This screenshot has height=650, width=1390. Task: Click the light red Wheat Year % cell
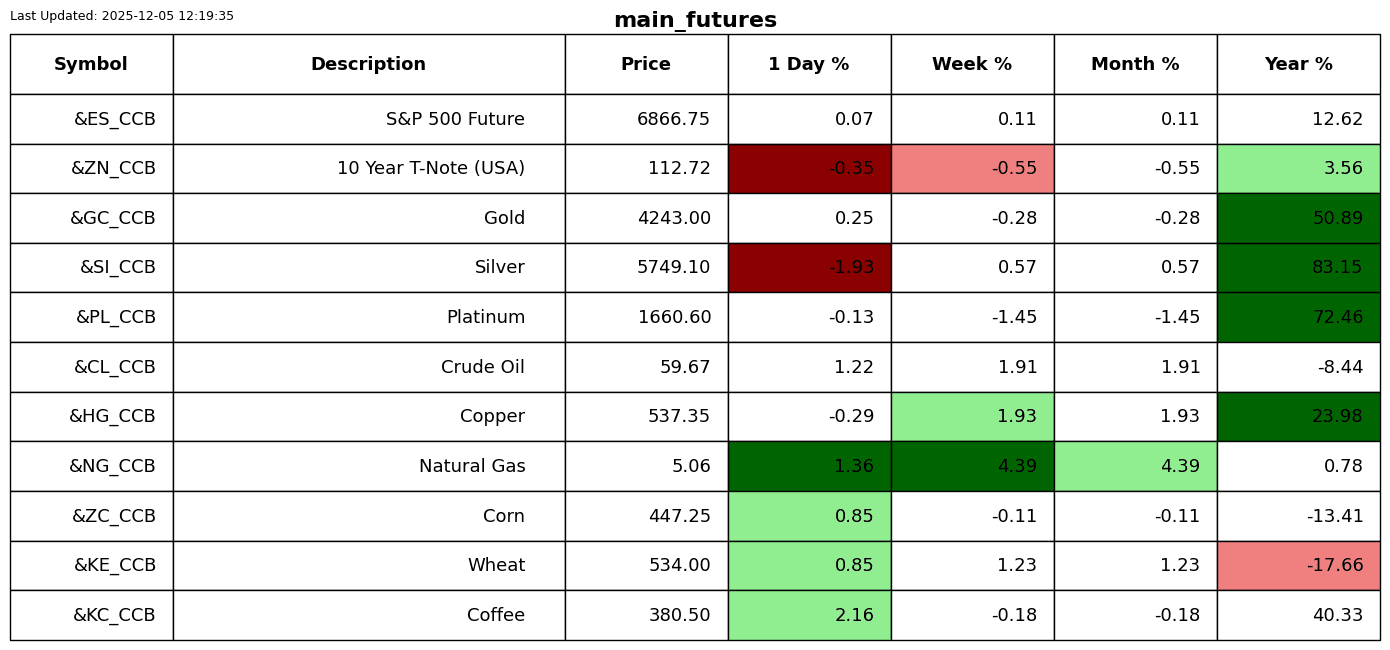pyautogui.click(x=1298, y=566)
